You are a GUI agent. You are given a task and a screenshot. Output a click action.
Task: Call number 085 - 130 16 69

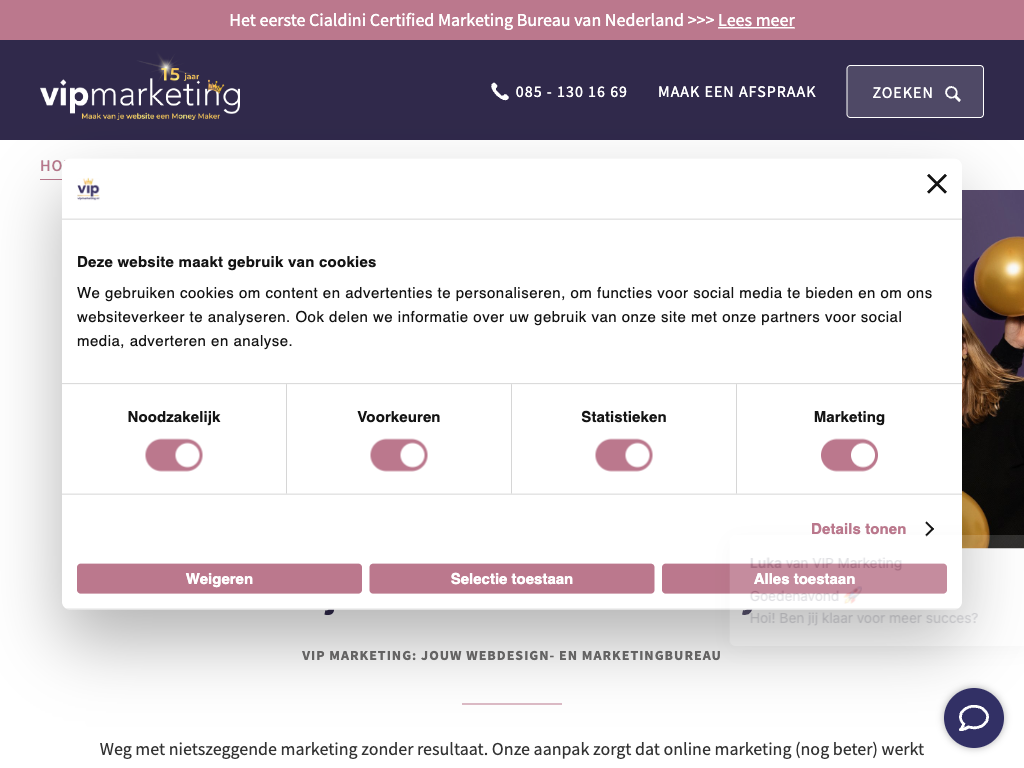click(571, 92)
